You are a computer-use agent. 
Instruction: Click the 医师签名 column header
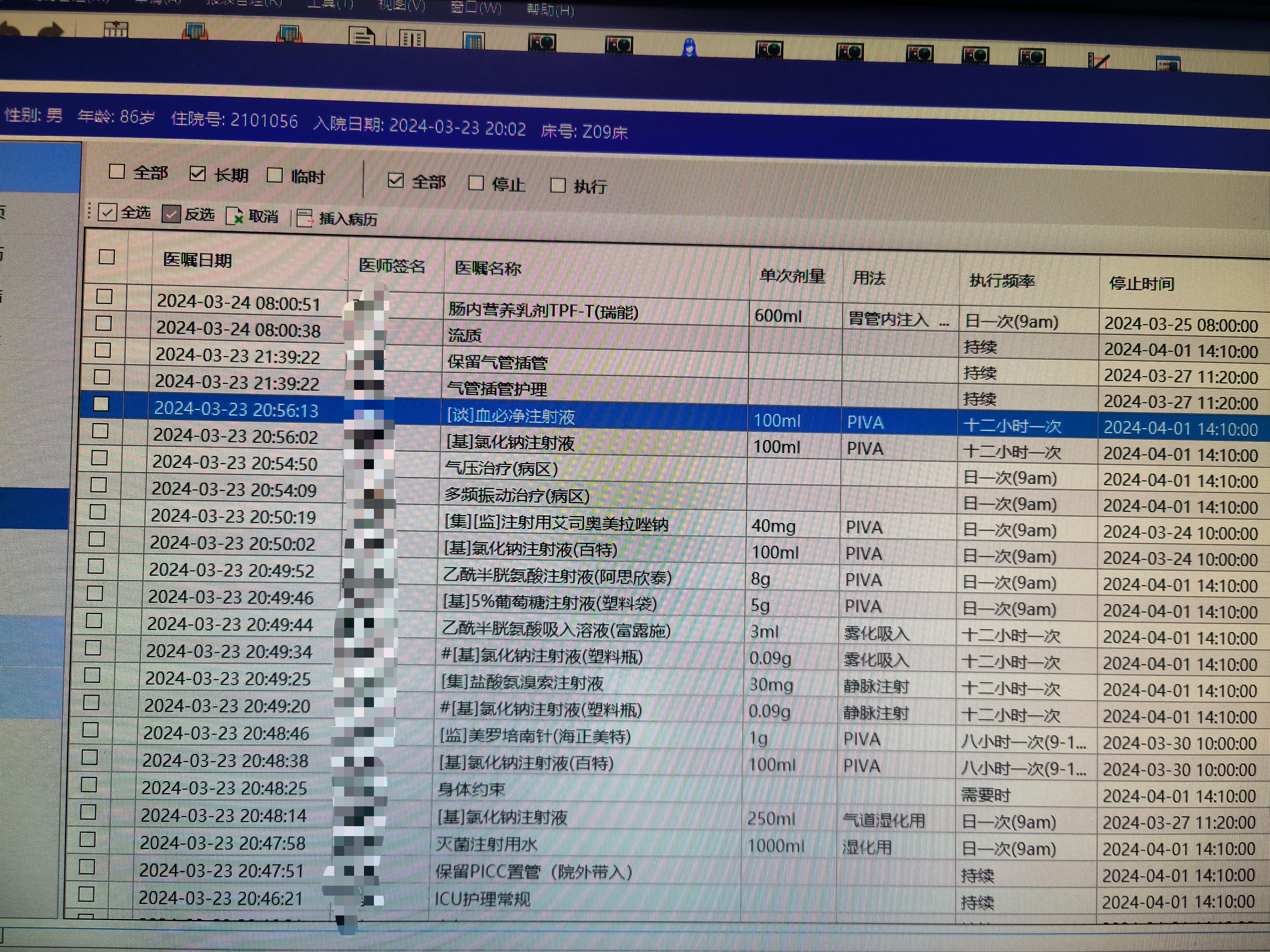pyautogui.click(x=392, y=266)
